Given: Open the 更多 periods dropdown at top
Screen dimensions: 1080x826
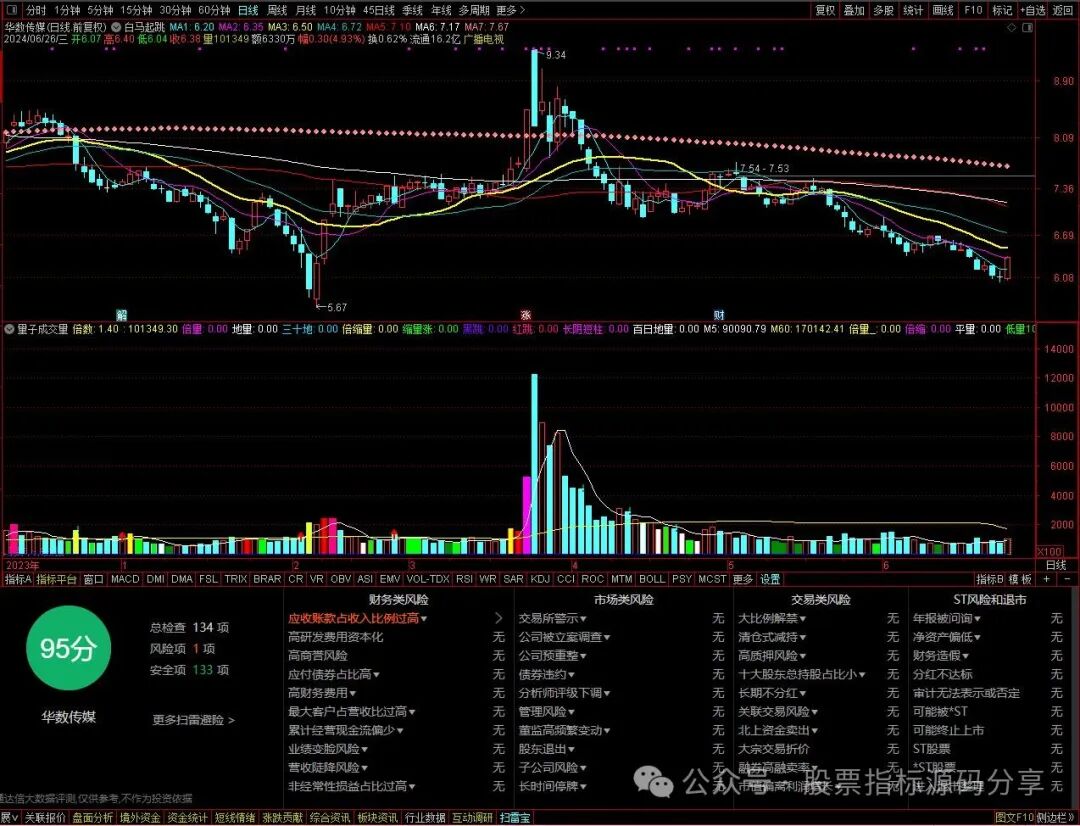Looking at the screenshot, I should coord(510,10).
